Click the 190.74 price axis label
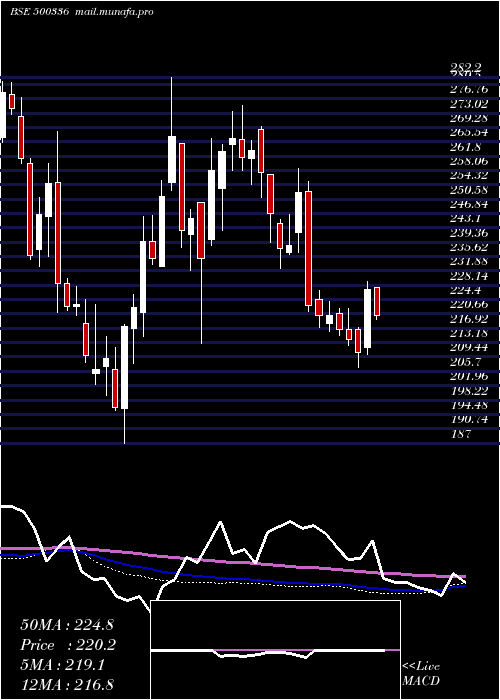The image size is (500, 700). pyautogui.click(x=469, y=419)
